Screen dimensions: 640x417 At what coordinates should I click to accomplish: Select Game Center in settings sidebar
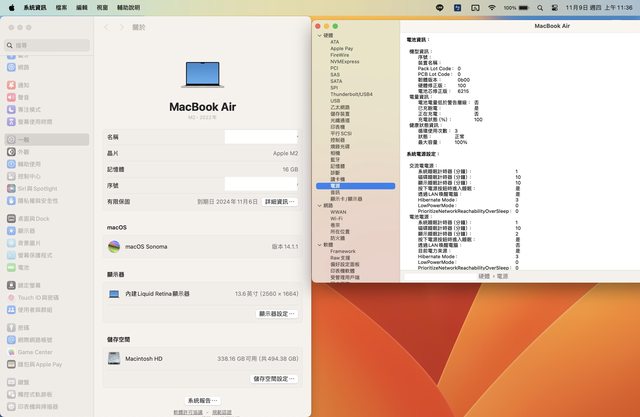tap(34, 352)
